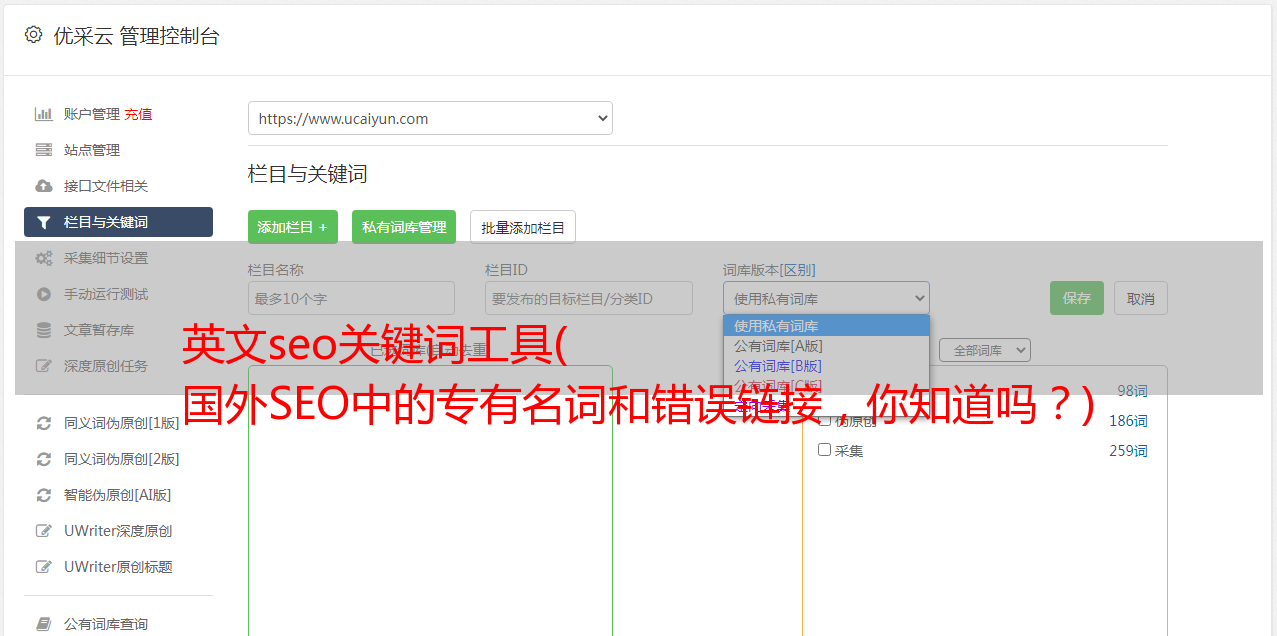Click the 98词 count
The width and height of the screenshot is (1277, 636).
click(x=1132, y=391)
